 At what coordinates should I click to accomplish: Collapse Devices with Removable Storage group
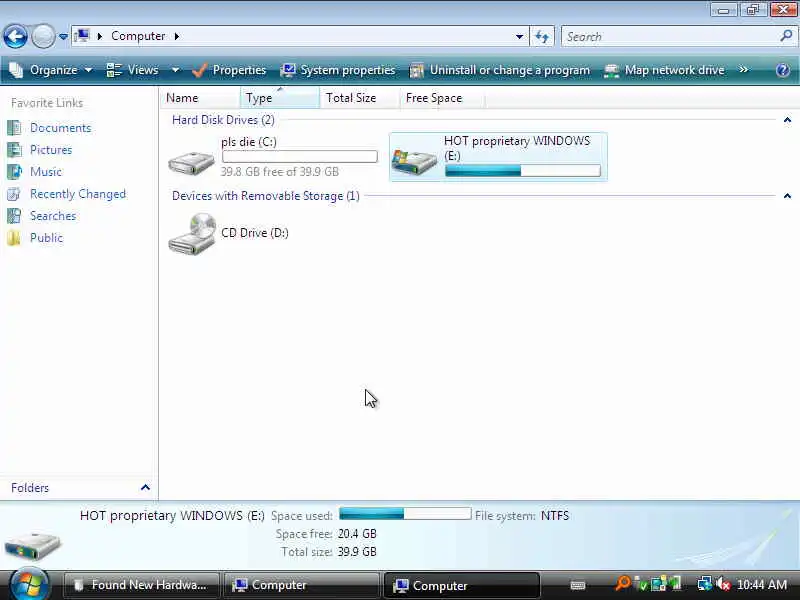tap(787, 196)
